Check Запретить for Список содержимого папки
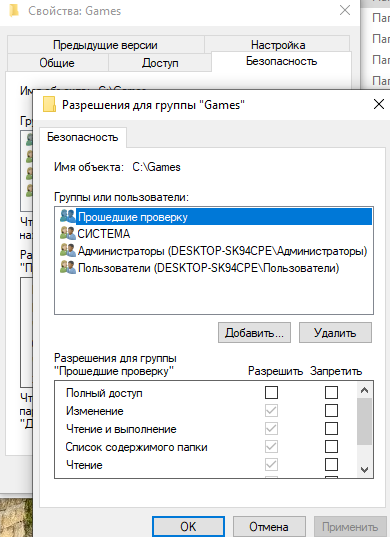 pos(331,447)
